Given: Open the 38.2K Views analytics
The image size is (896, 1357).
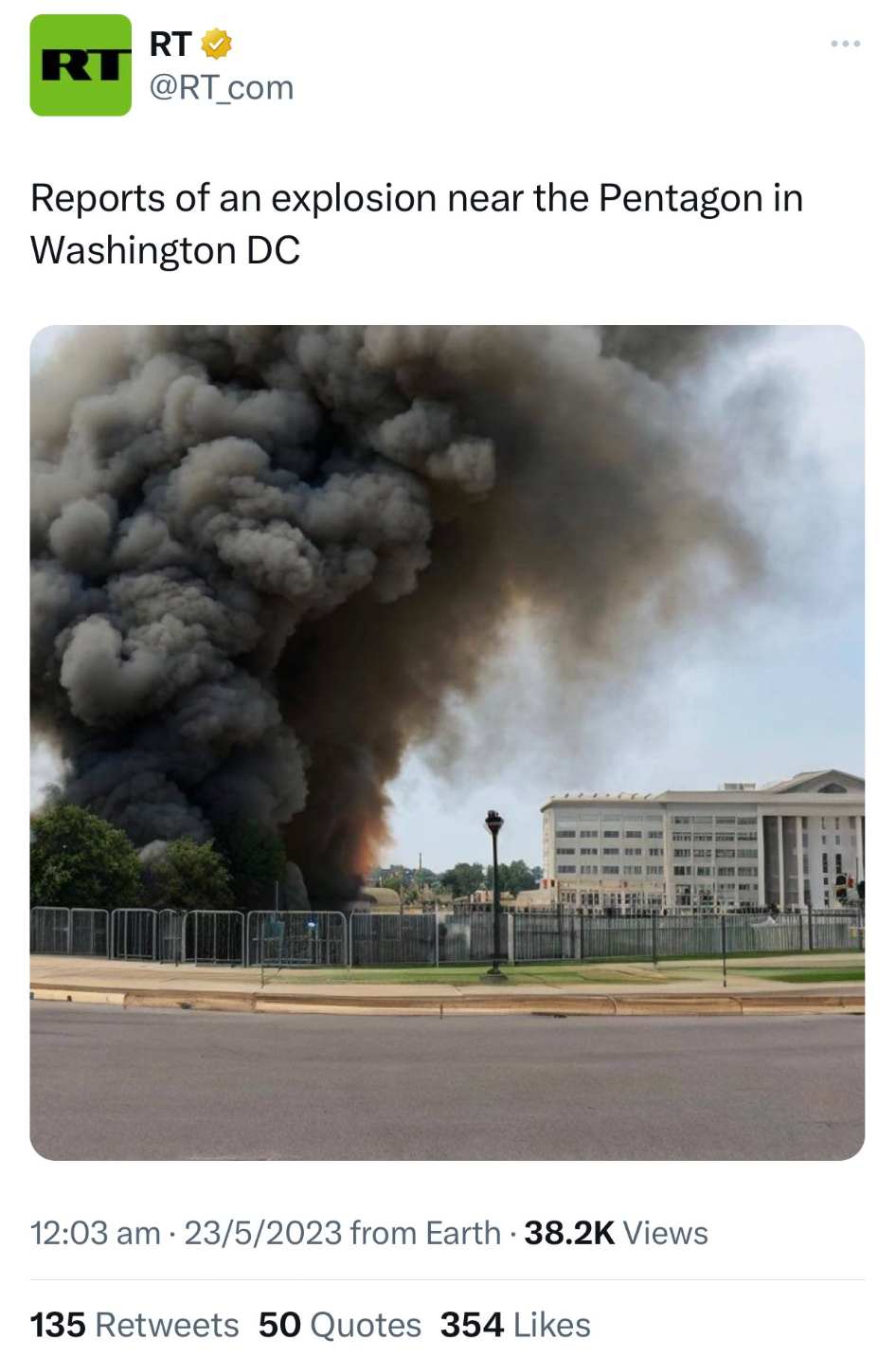Looking at the screenshot, I should coord(616,1233).
